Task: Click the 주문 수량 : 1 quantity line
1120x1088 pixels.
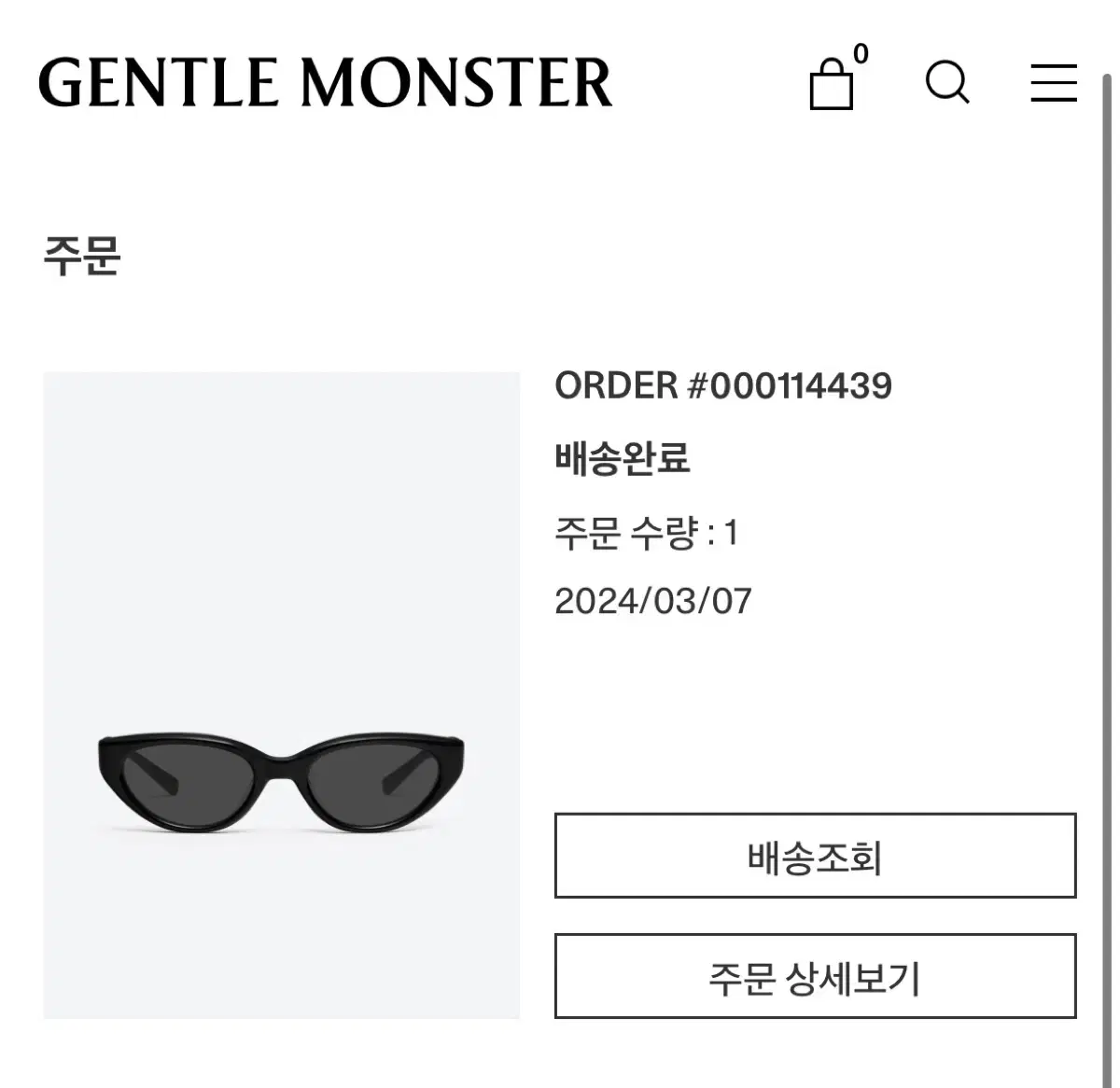Action: 647,533
